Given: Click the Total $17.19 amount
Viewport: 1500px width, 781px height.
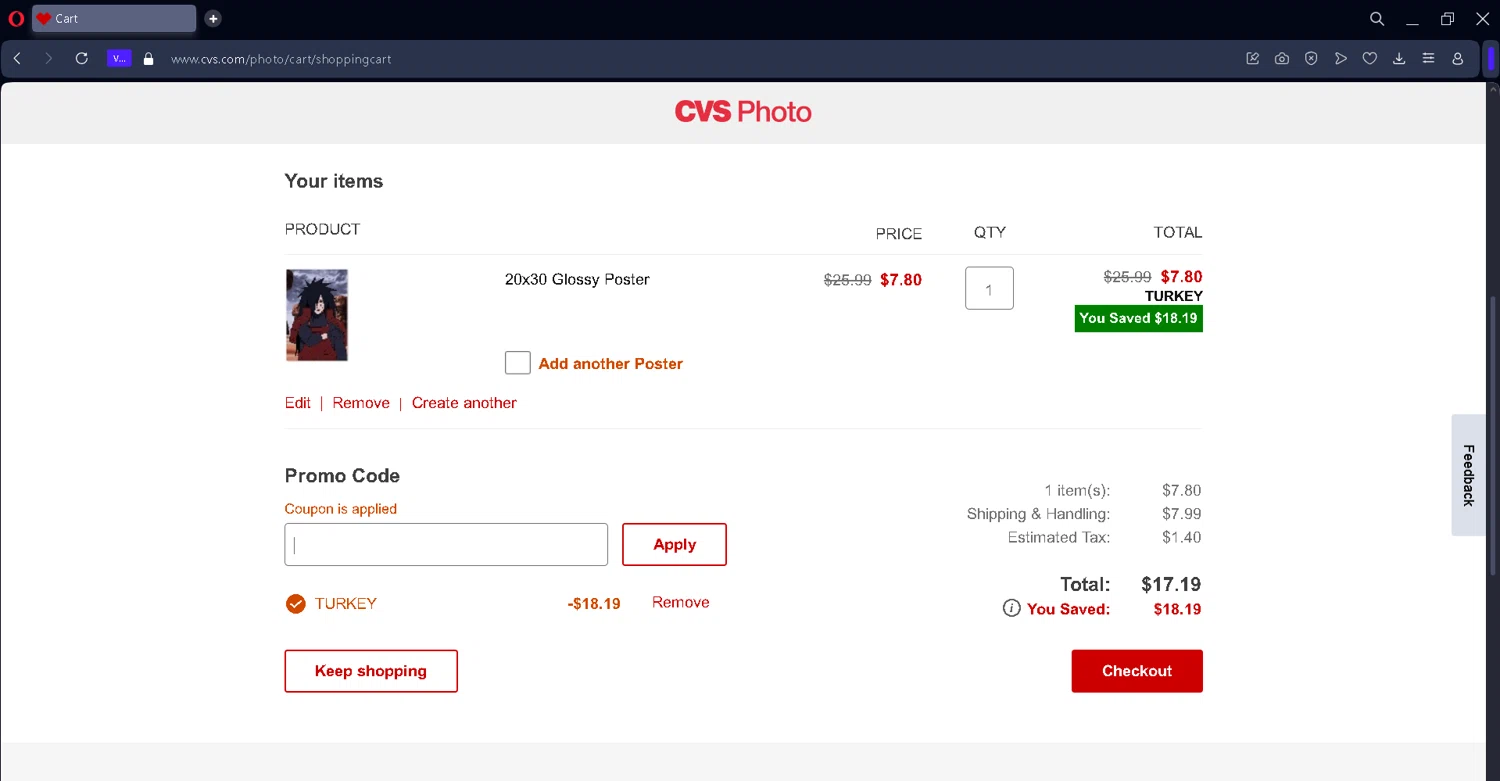Looking at the screenshot, I should (1171, 584).
